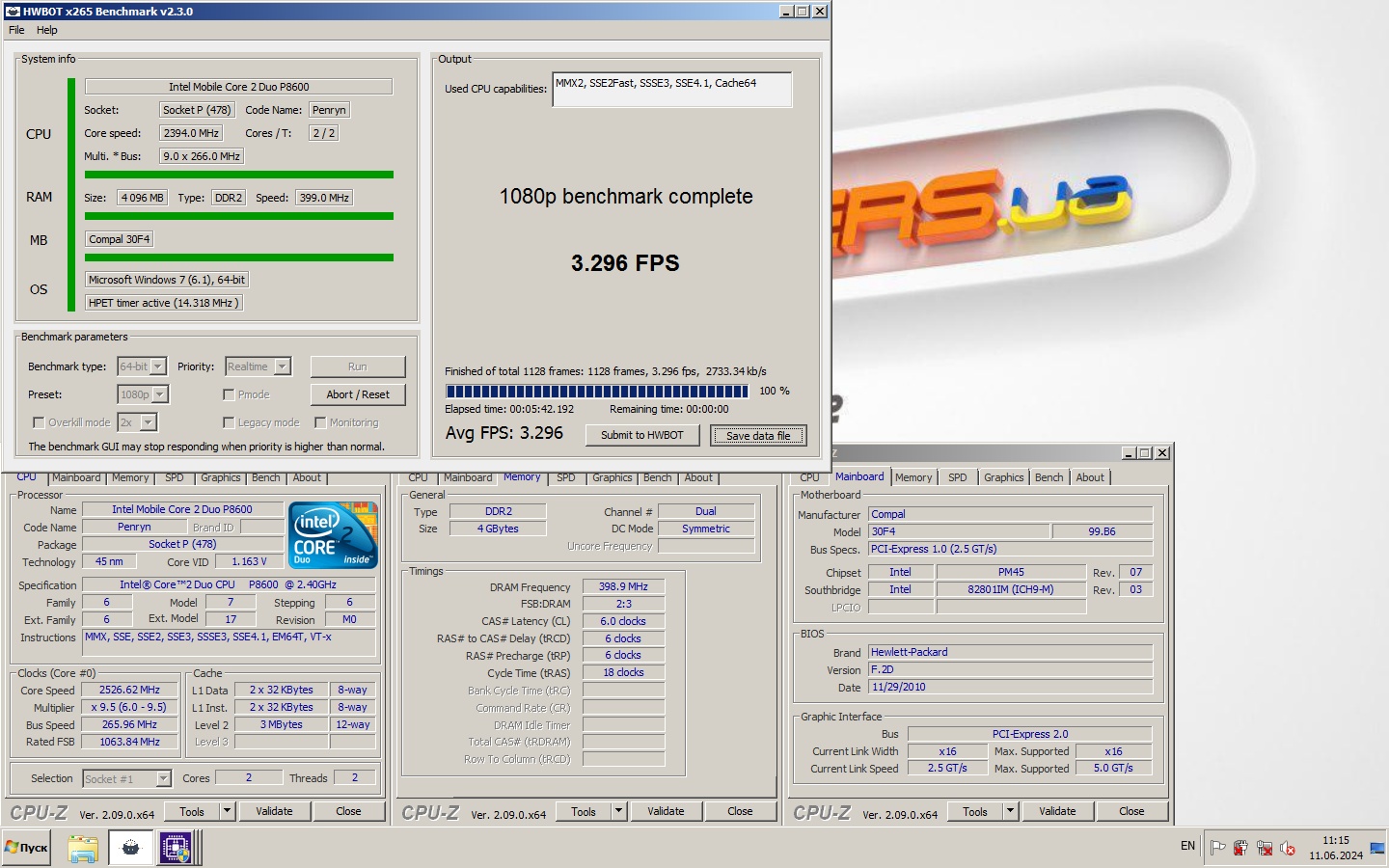Toggle the Legacy mode checkbox

point(229,422)
